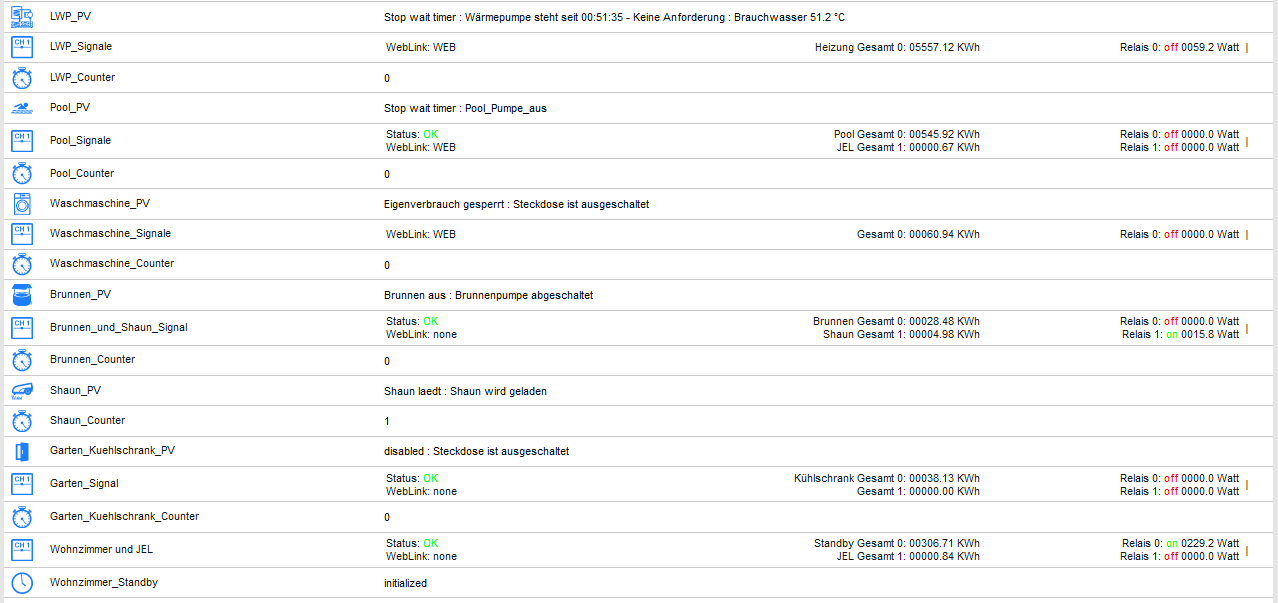Image resolution: width=1278 pixels, height=603 pixels.
Task: Click the lawn mower icon for Shaun_PV
Action: point(22,391)
